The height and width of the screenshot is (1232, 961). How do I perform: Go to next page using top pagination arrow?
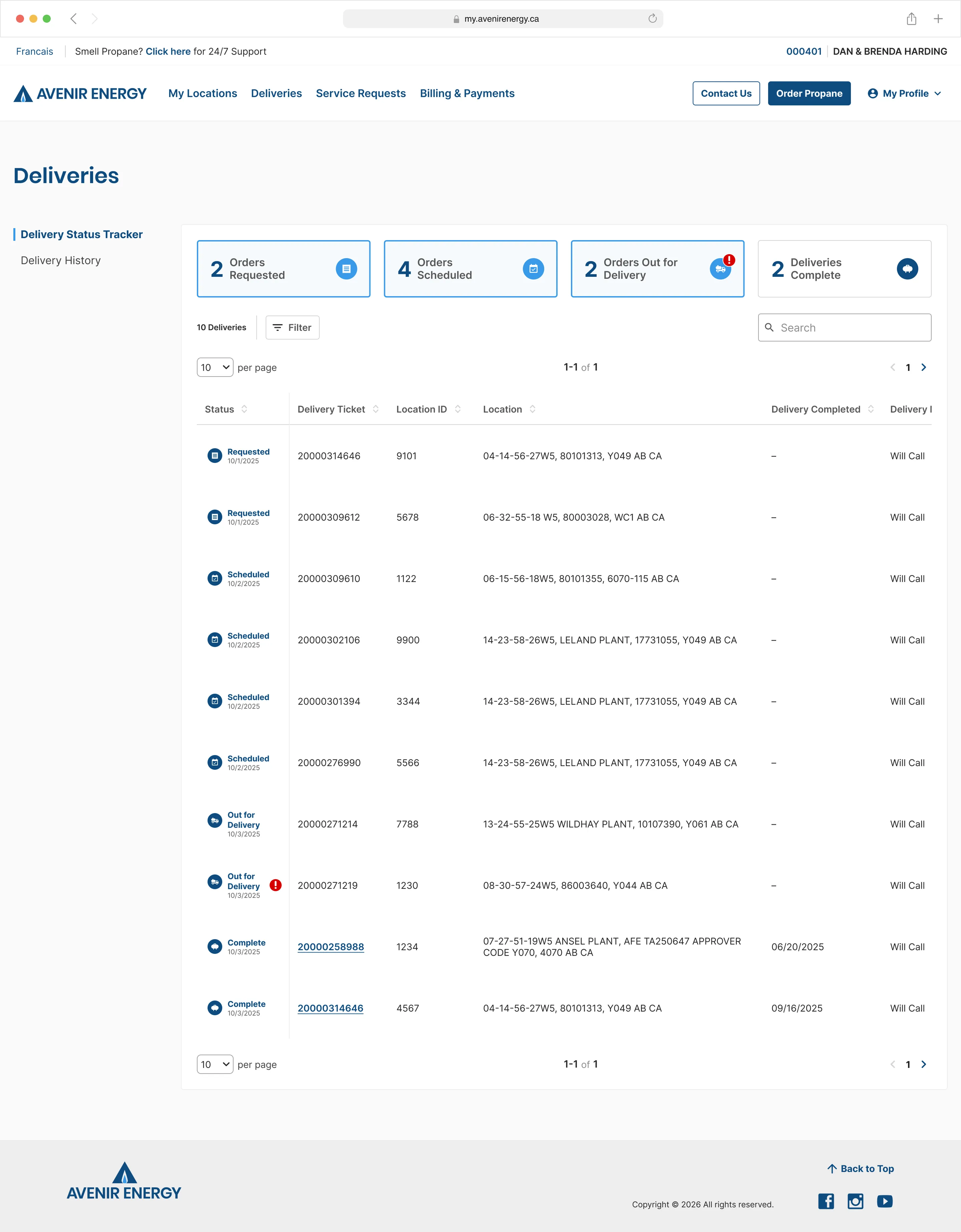tap(924, 367)
